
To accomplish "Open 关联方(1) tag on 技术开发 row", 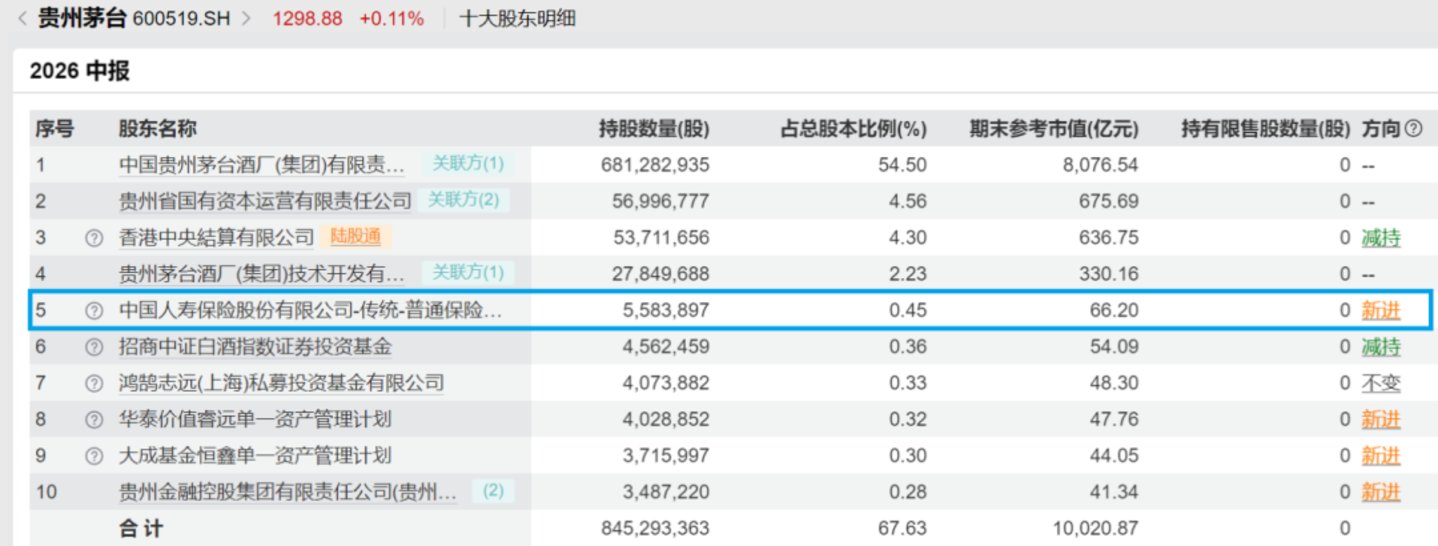I will (x=467, y=272).
